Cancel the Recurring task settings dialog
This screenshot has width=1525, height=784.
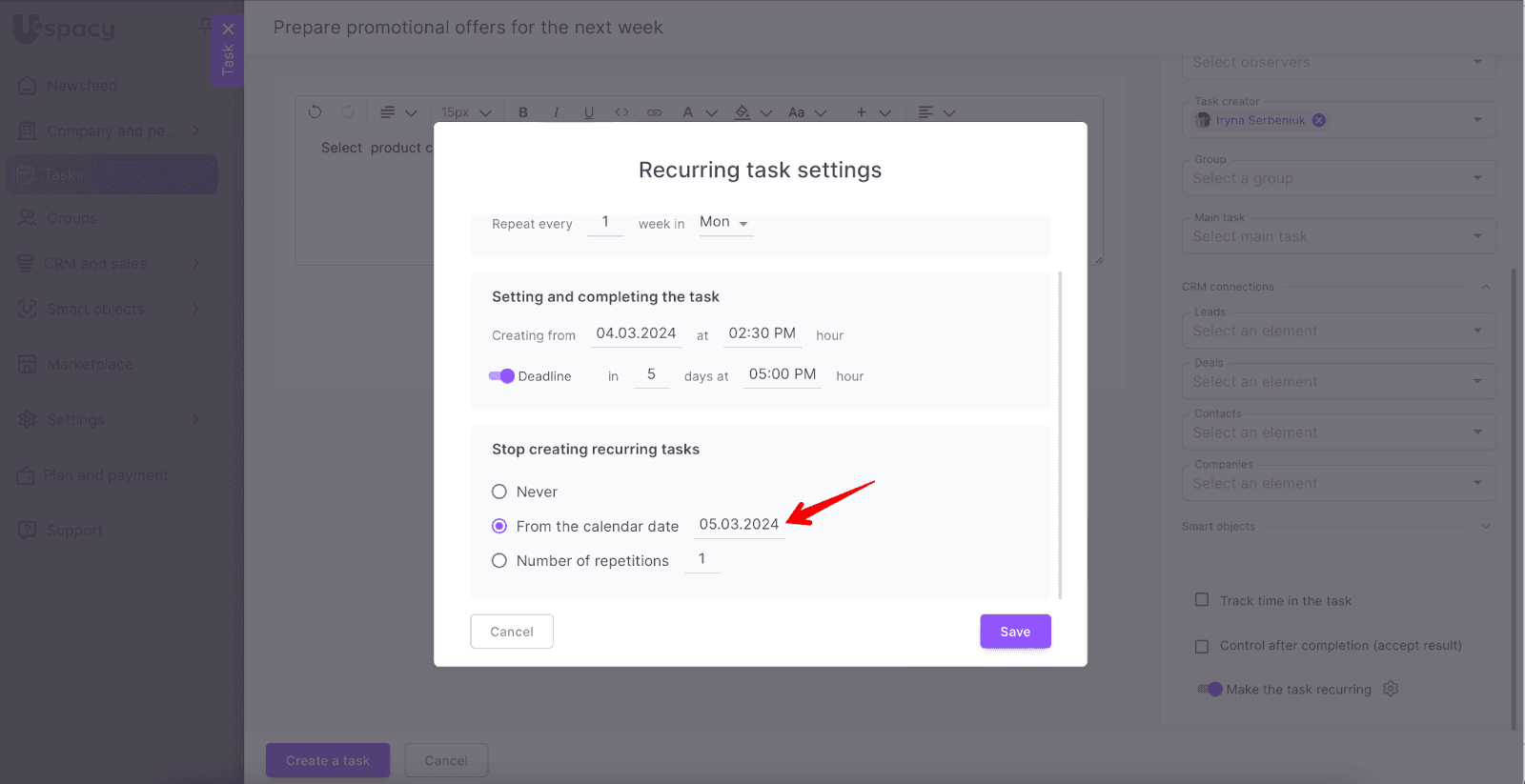[x=512, y=632]
